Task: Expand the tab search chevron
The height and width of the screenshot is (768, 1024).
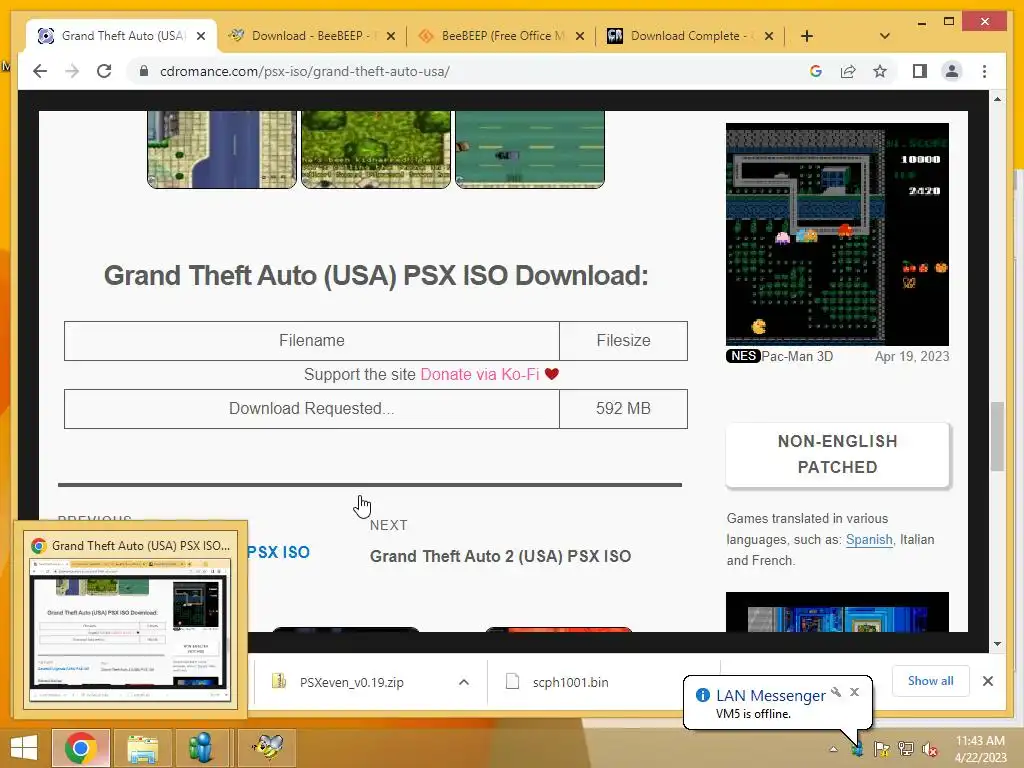Action: pyautogui.click(x=884, y=36)
